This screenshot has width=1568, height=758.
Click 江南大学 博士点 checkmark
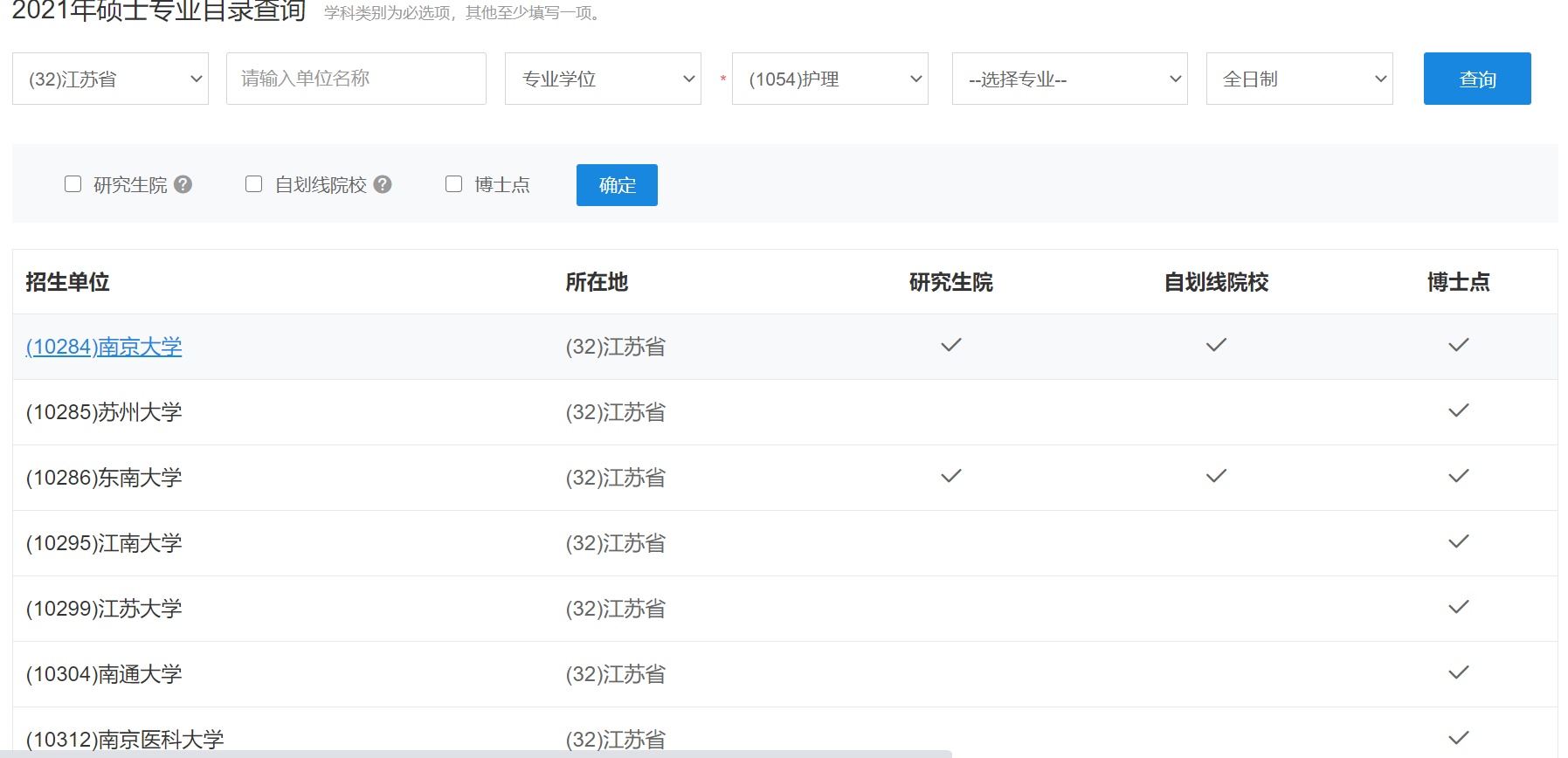[1458, 541]
